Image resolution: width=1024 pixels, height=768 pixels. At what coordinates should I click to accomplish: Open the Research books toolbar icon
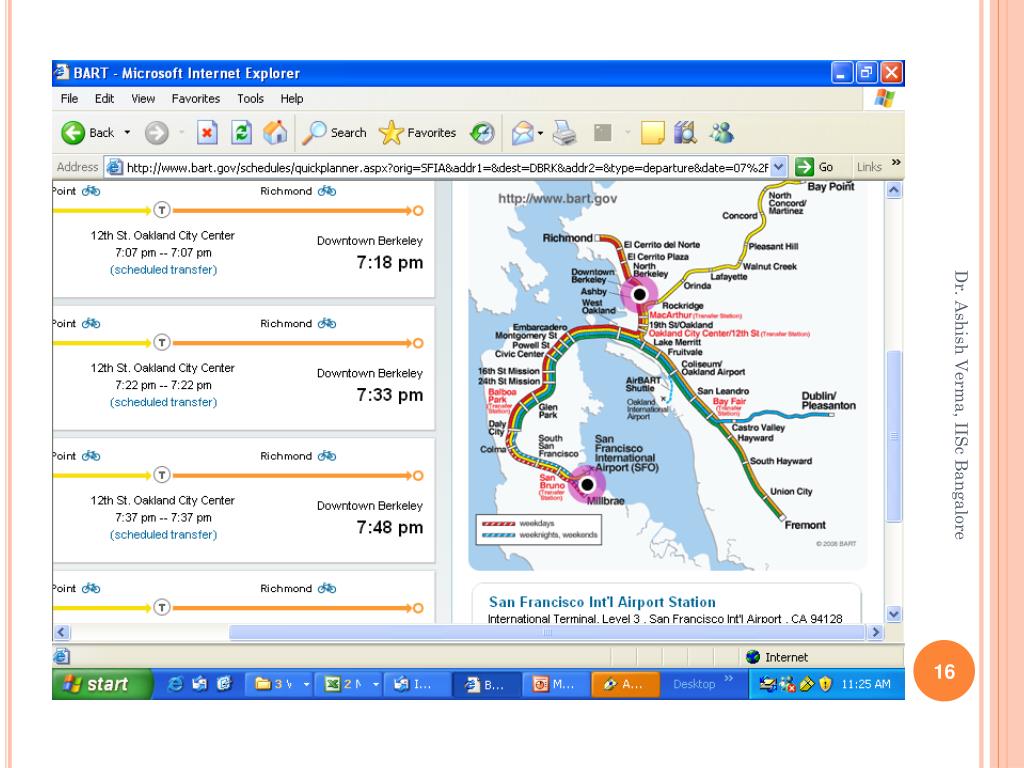pos(685,133)
